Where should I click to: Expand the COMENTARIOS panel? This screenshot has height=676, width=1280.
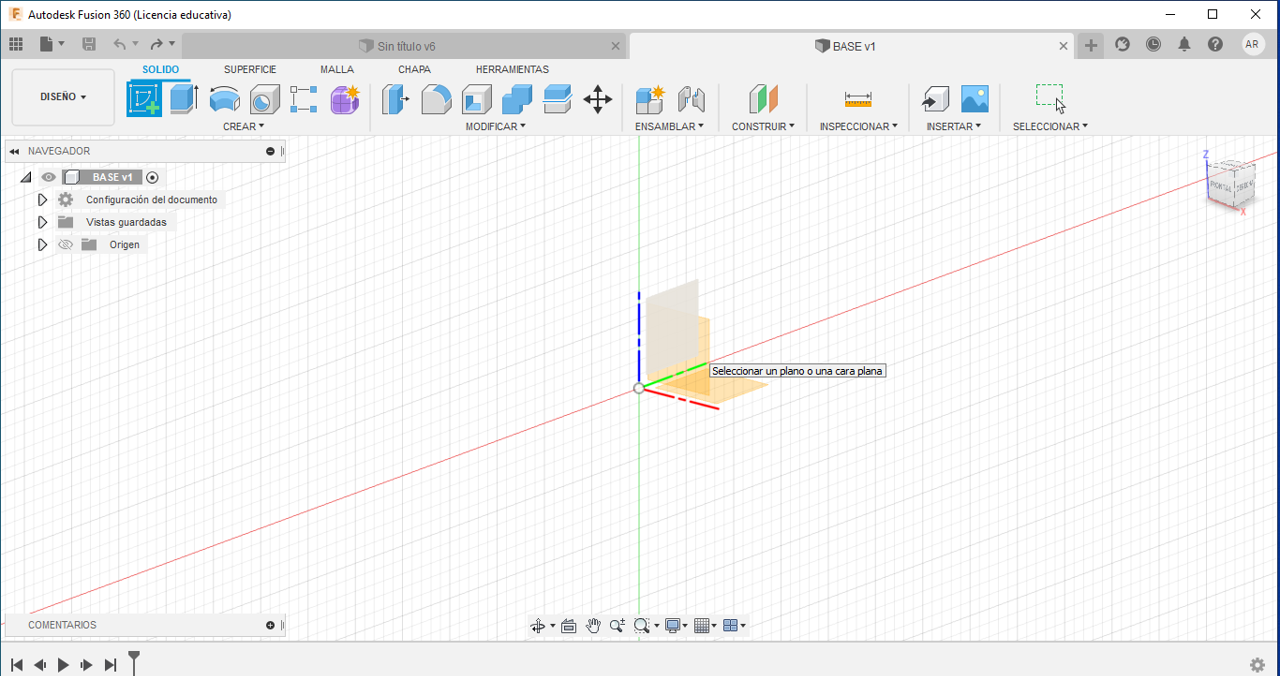[270, 625]
